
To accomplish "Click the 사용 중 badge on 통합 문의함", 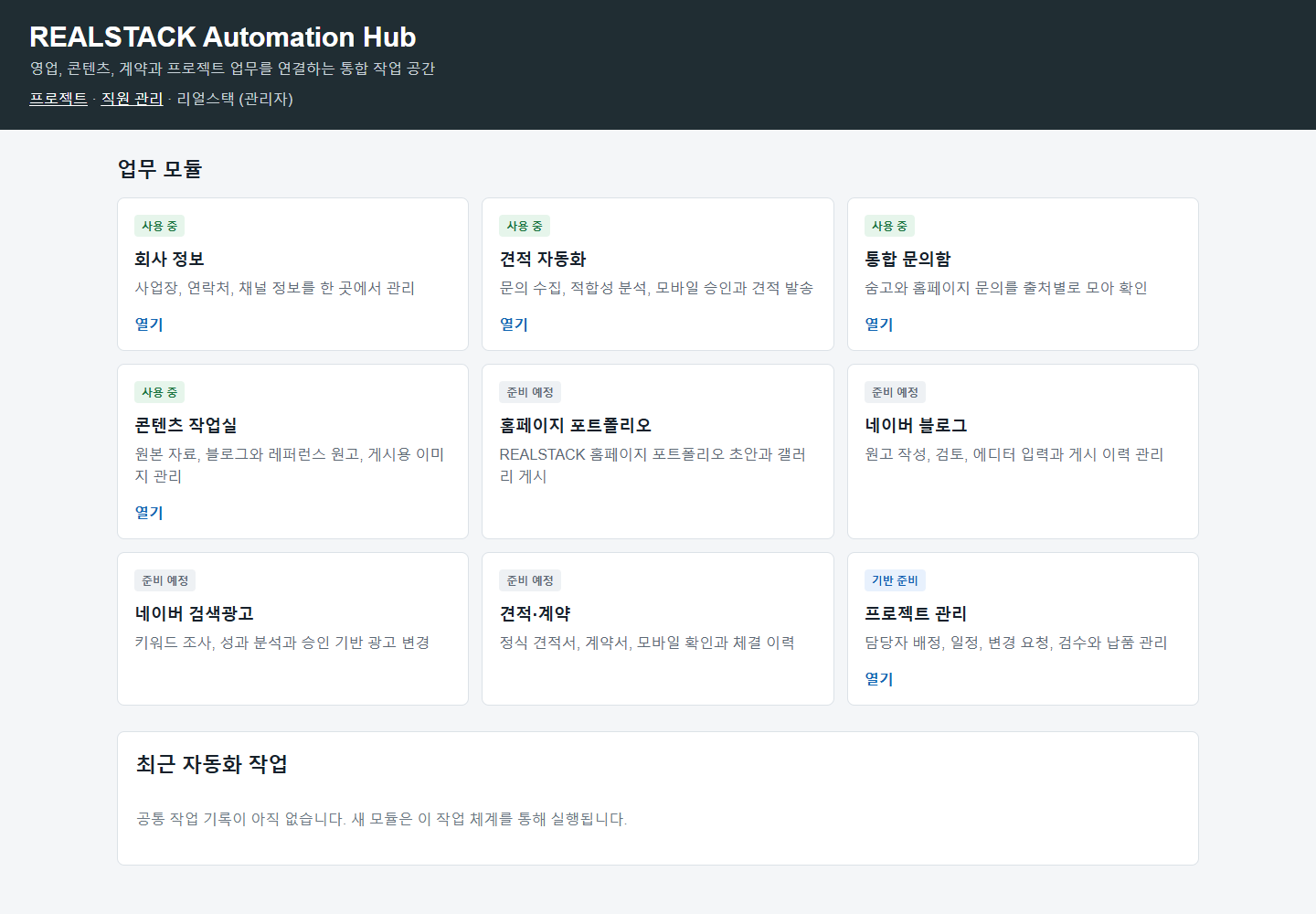I will 890,226.
